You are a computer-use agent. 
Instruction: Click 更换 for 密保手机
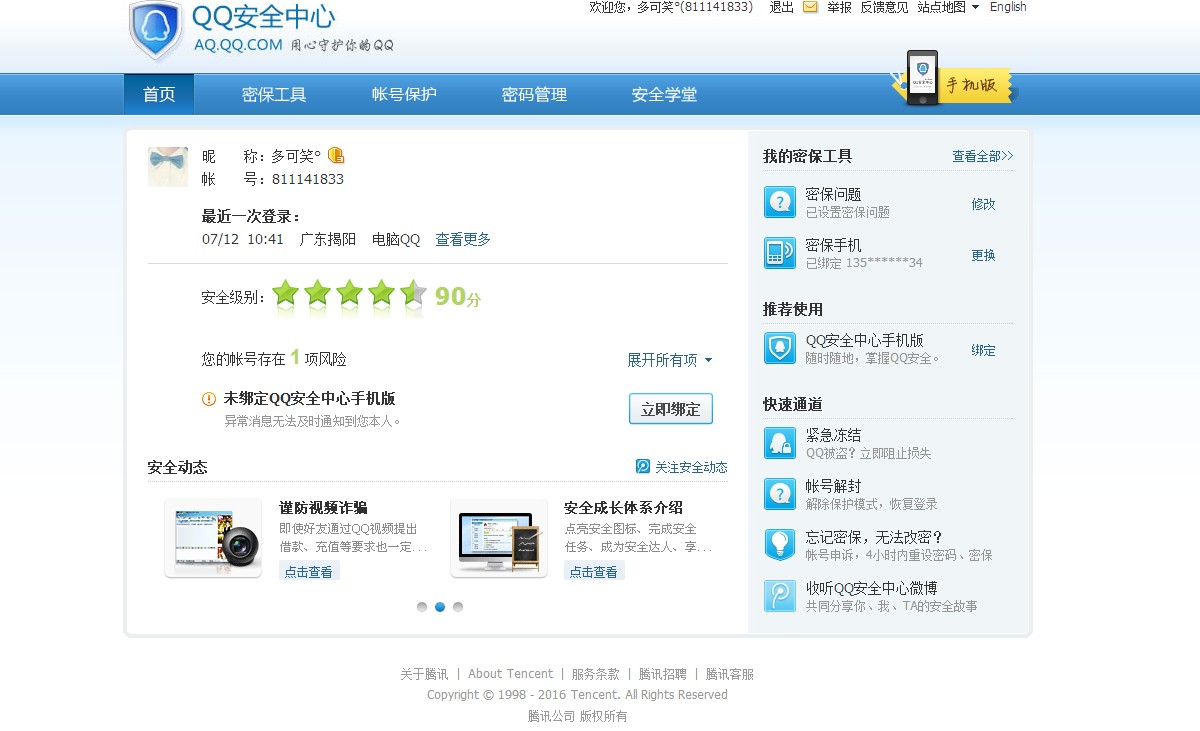tap(983, 255)
